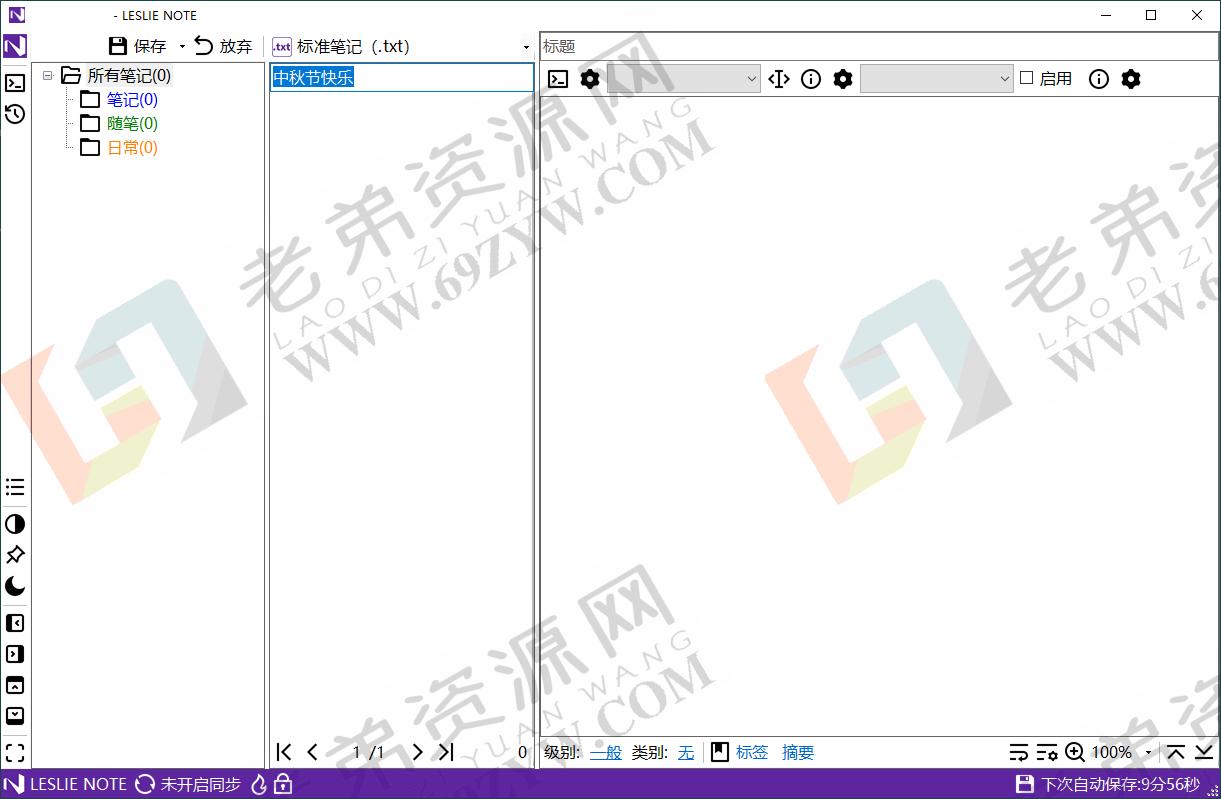Select the dark mode moon icon in sidebar

pyautogui.click(x=14, y=586)
